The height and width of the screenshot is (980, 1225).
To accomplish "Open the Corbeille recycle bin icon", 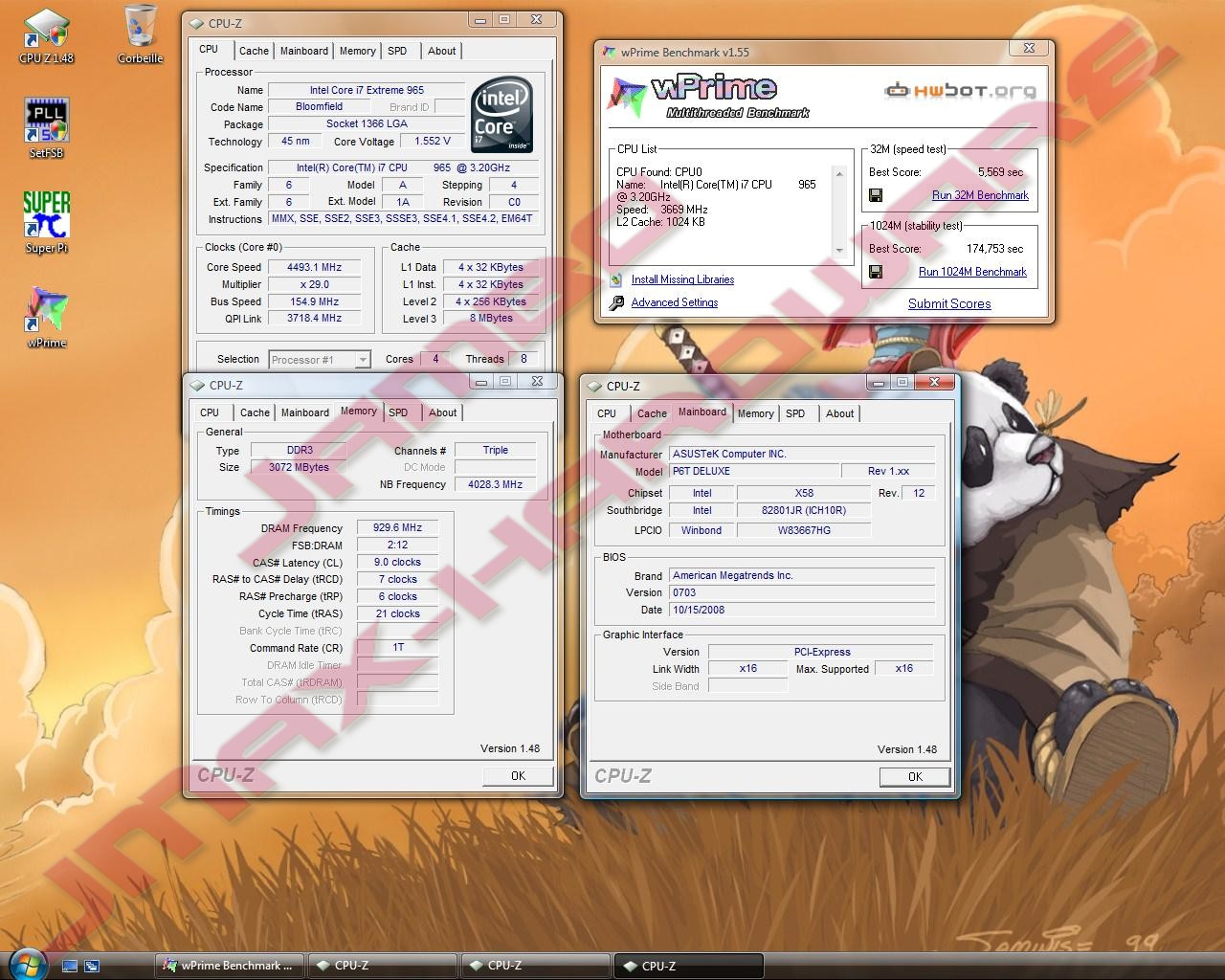I will [x=141, y=35].
